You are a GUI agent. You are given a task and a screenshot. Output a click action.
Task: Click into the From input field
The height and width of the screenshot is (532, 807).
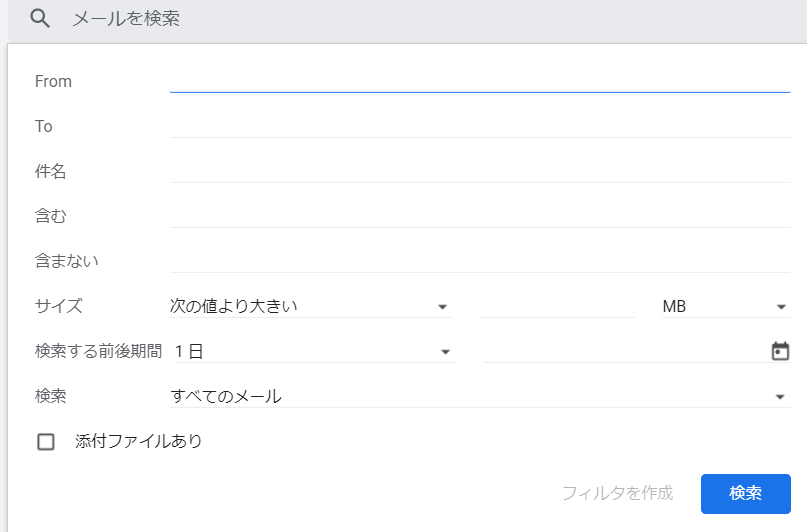click(x=480, y=80)
